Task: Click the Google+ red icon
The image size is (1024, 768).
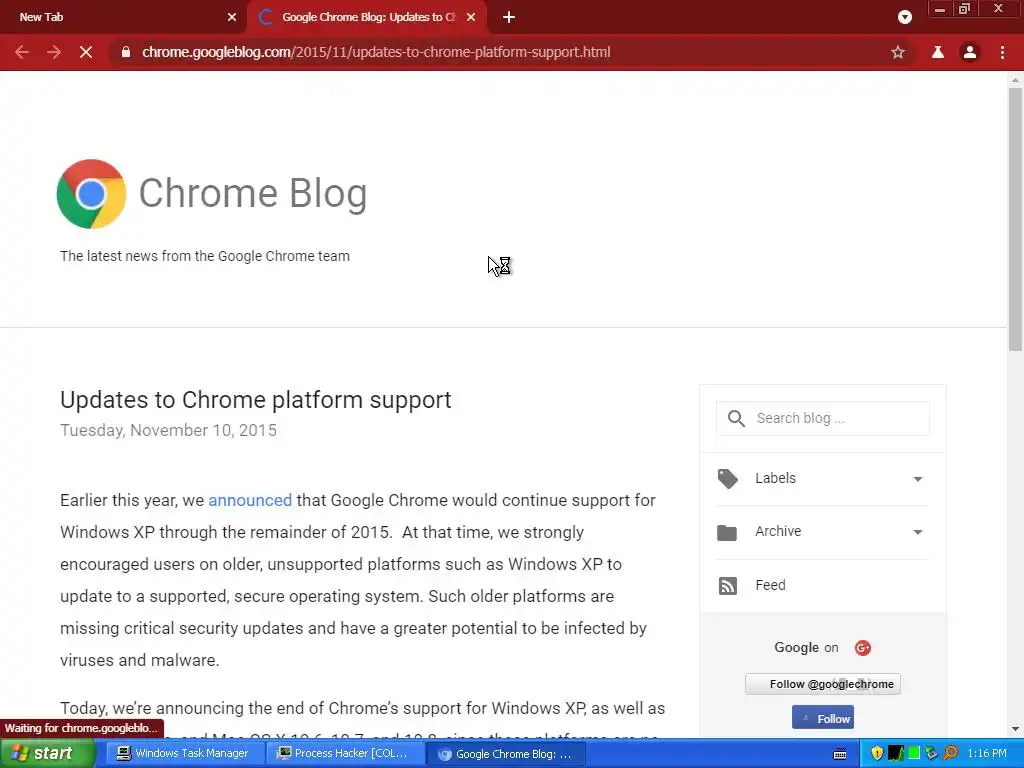Action: click(x=863, y=648)
